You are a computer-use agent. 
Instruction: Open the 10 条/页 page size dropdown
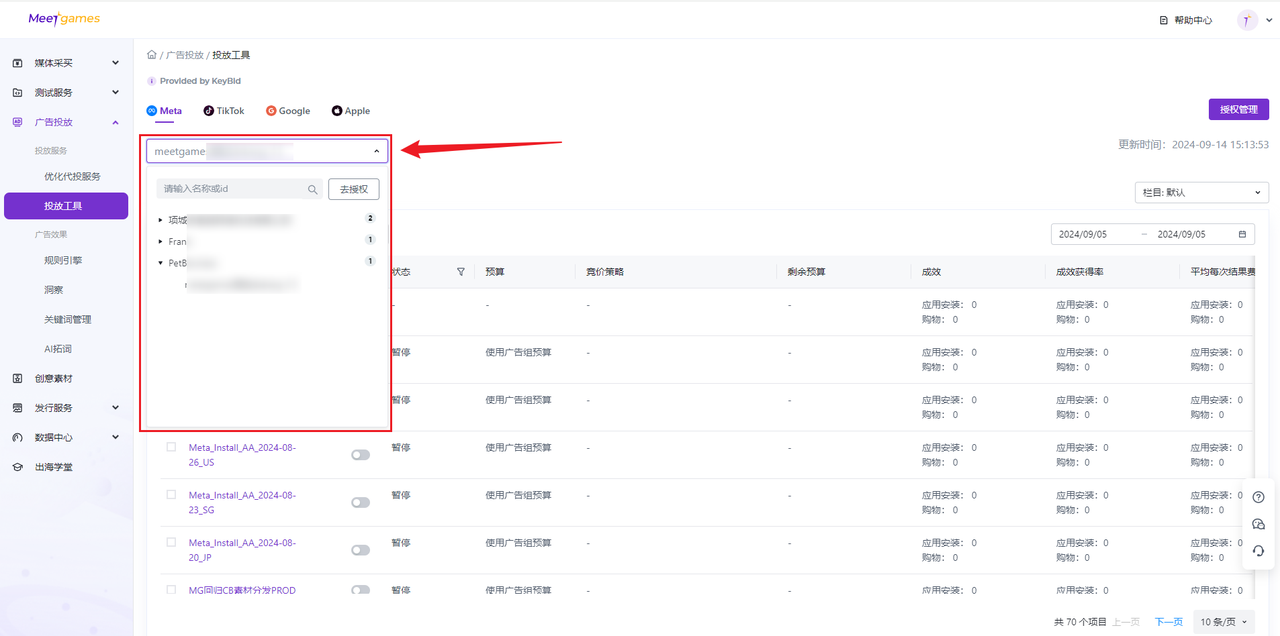coord(1225,622)
